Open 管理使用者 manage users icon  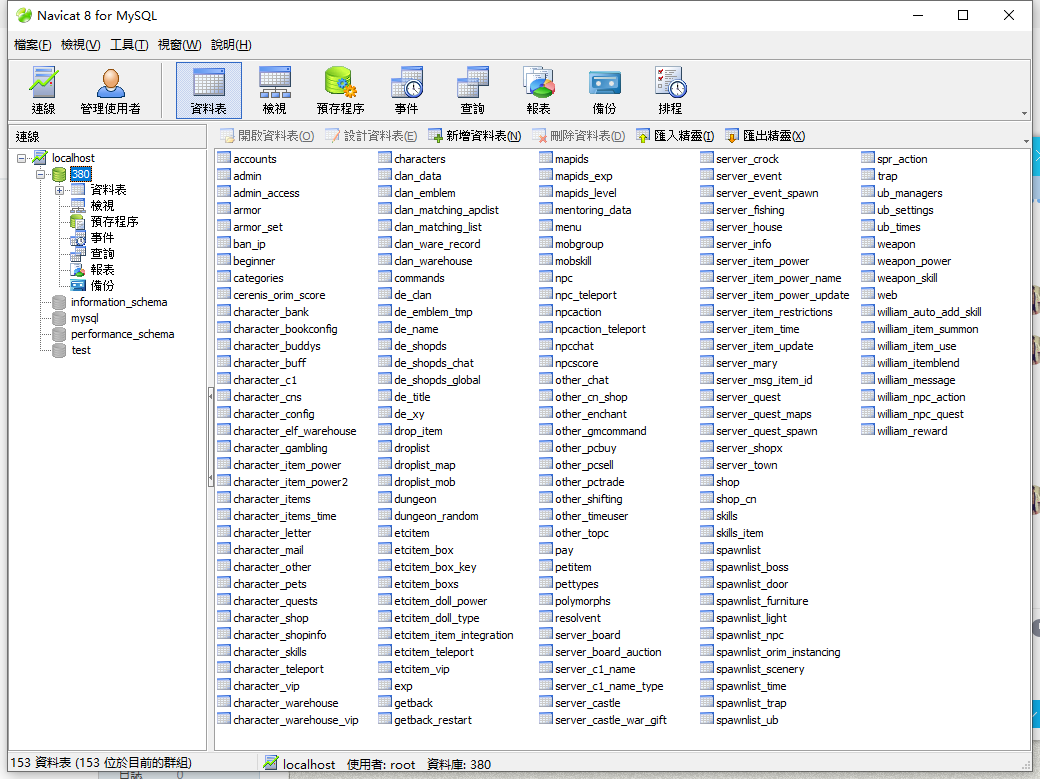[x=110, y=90]
